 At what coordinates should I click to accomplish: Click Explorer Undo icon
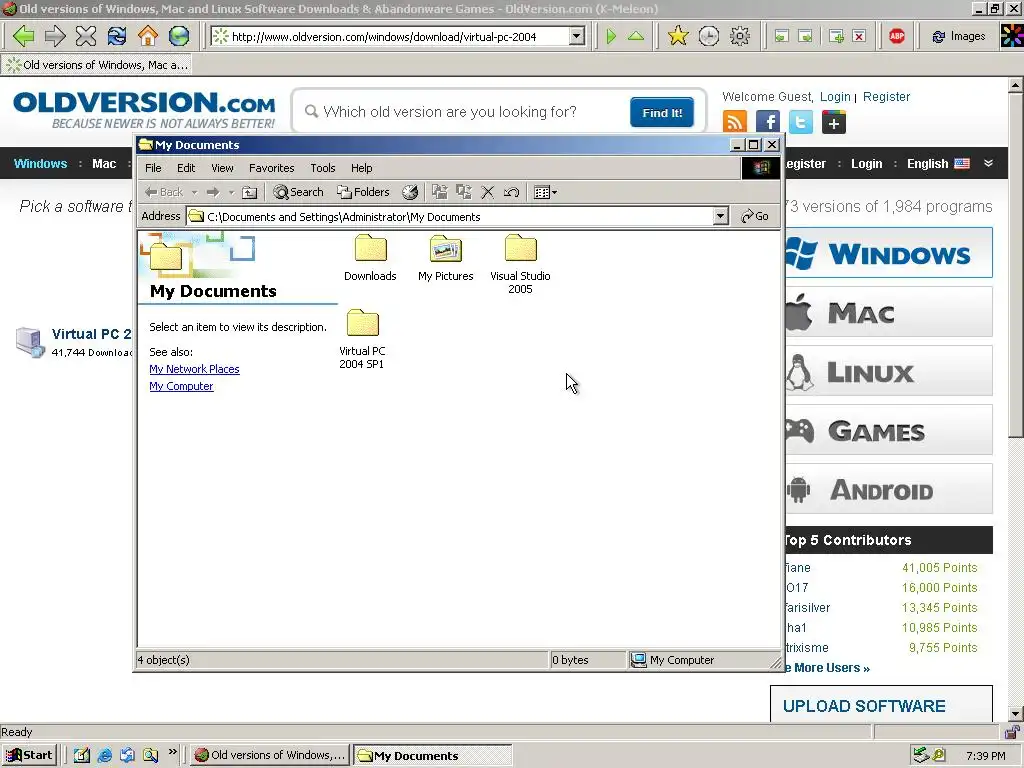pos(511,192)
